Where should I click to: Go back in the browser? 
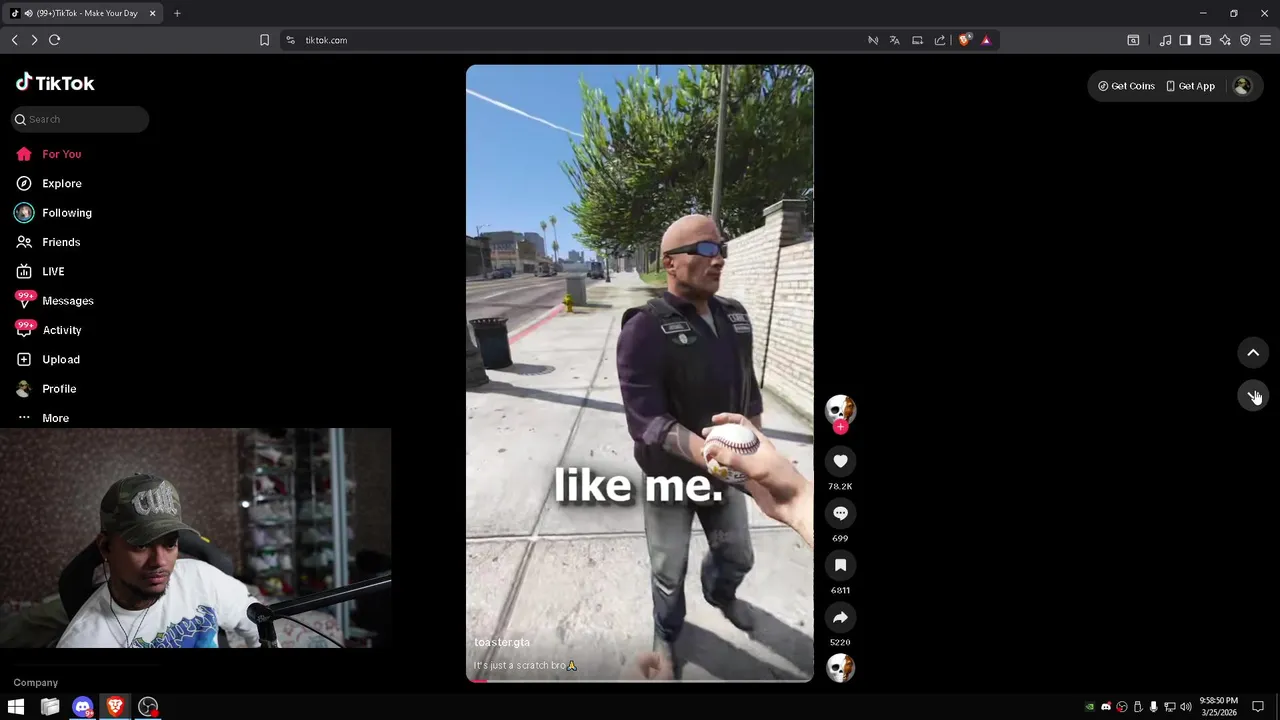pyautogui.click(x=14, y=40)
